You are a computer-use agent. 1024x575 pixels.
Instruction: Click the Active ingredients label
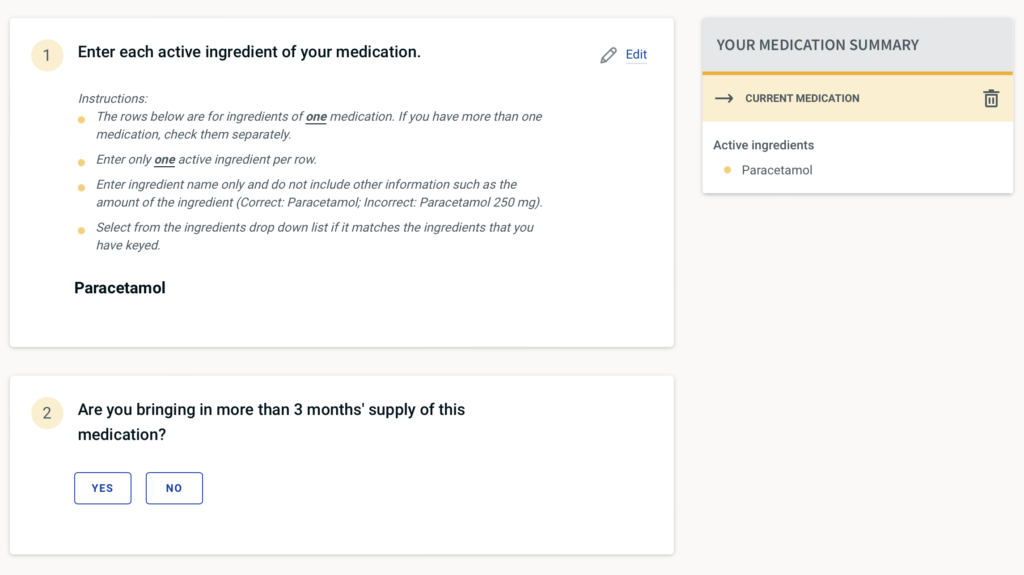click(763, 145)
